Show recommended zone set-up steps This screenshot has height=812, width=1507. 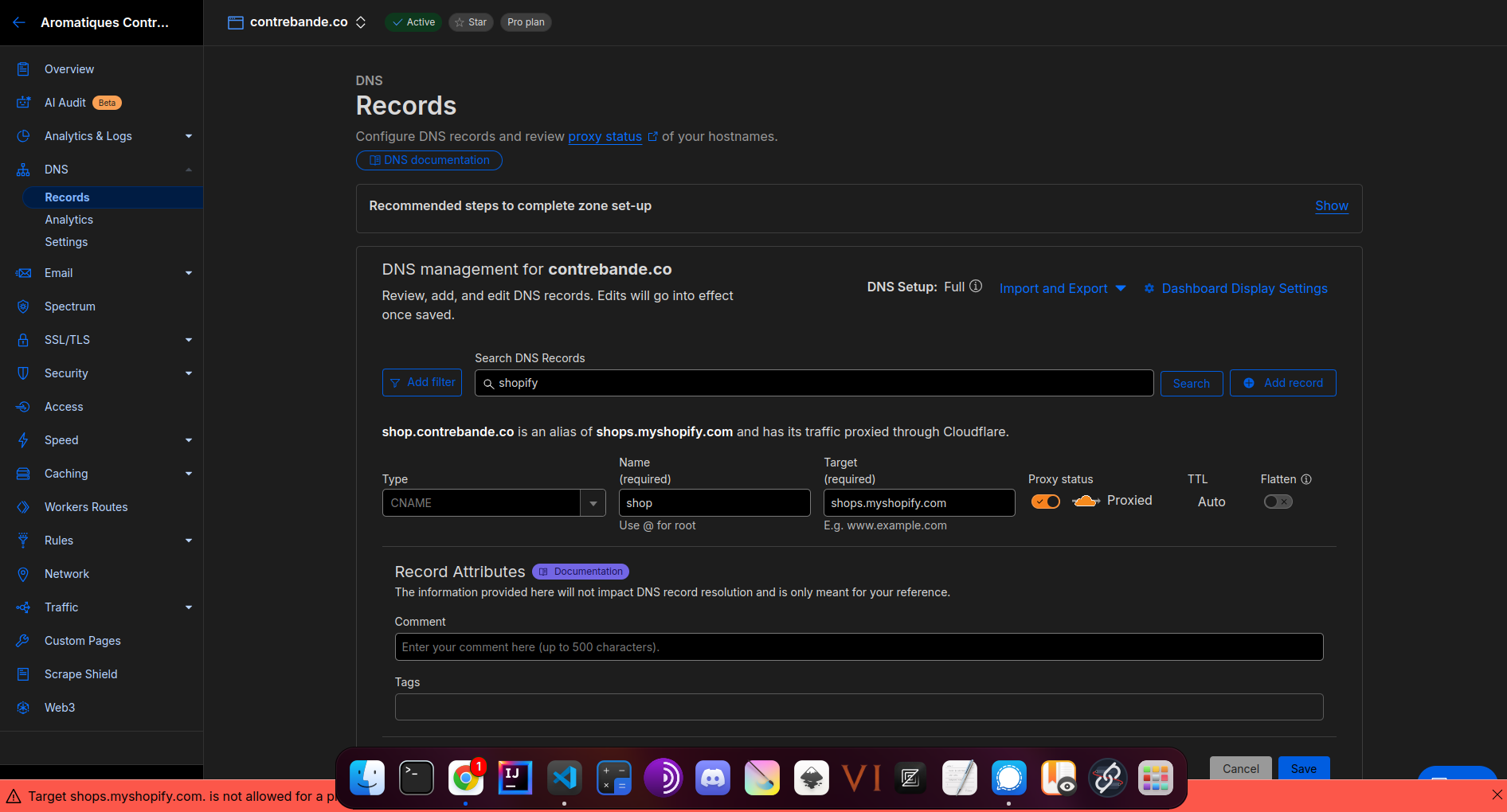(1331, 206)
